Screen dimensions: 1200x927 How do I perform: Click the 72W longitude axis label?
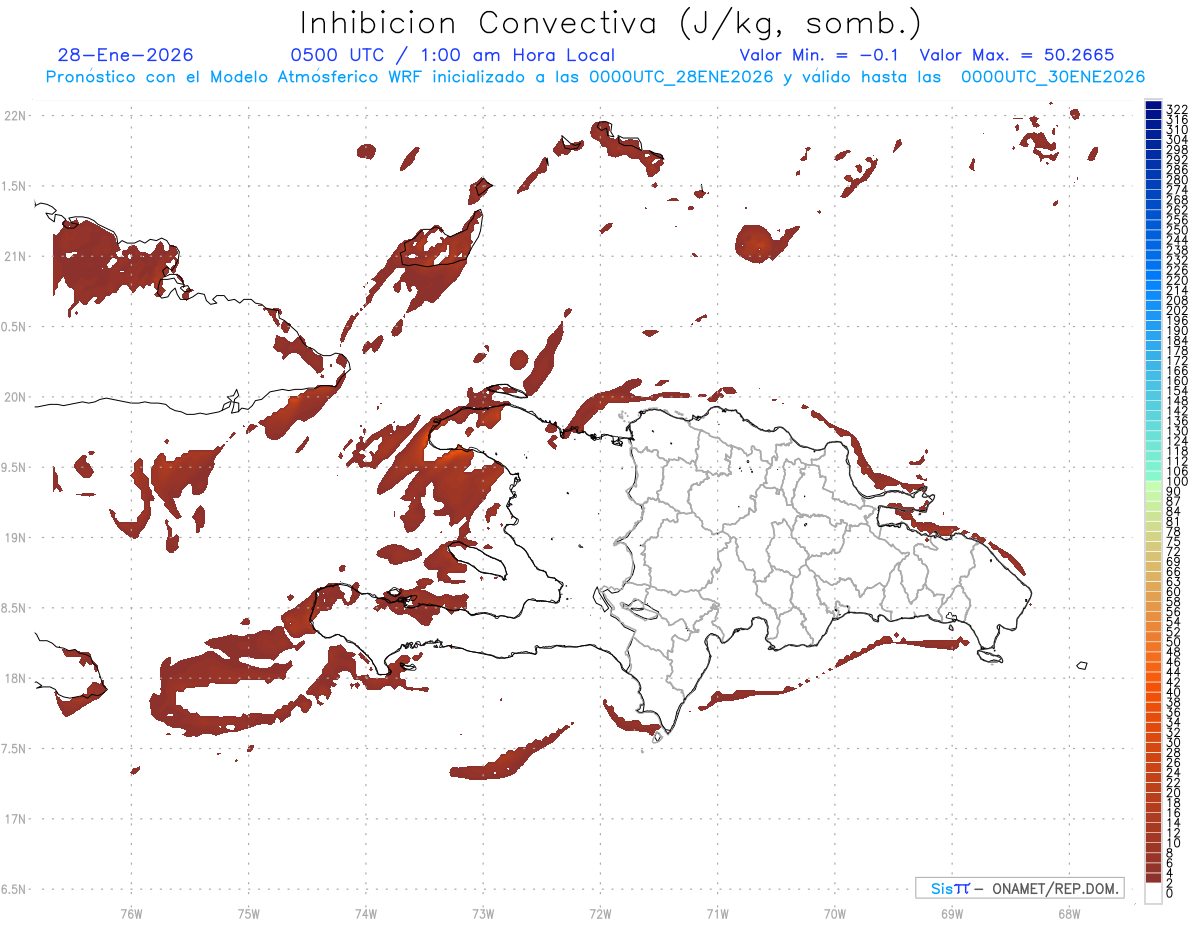click(x=600, y=913)
